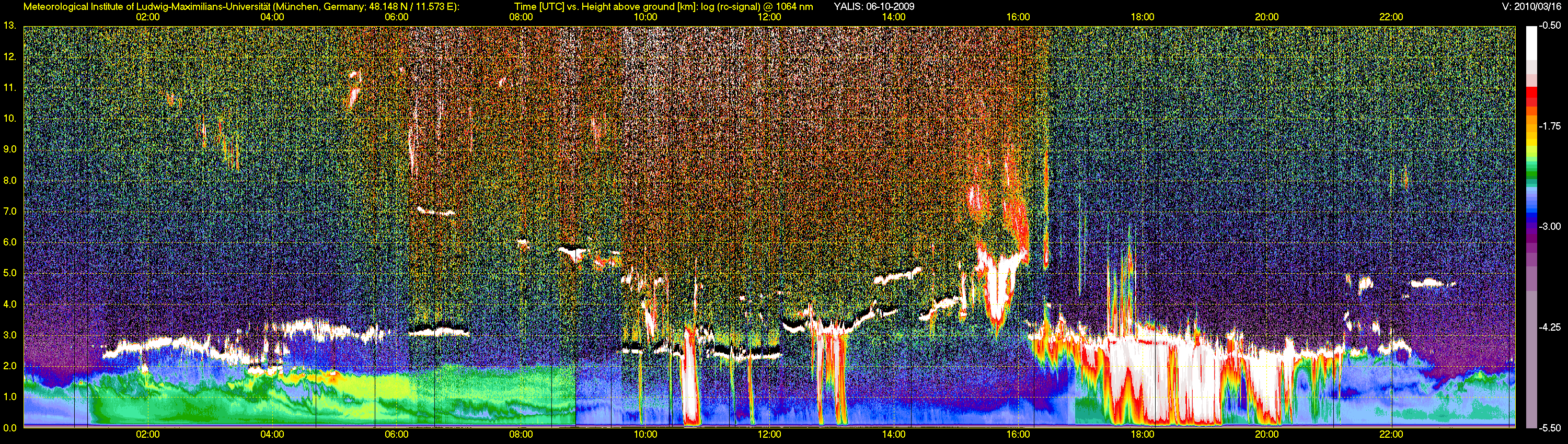Screen dimensions: 1568x444
Task: Click the Meteorological Institute Ludwig-Maximilians-Universität title text
Action: point(241,6)
